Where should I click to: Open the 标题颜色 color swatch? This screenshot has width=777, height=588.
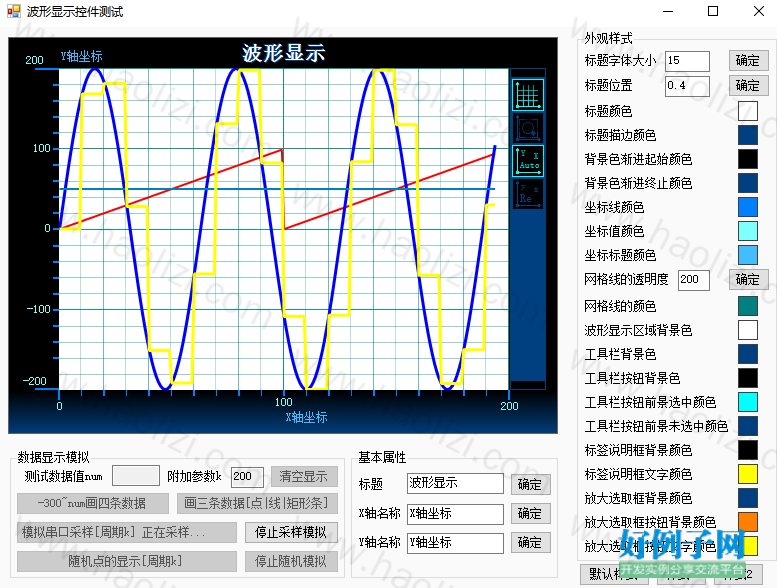(747, 111)
